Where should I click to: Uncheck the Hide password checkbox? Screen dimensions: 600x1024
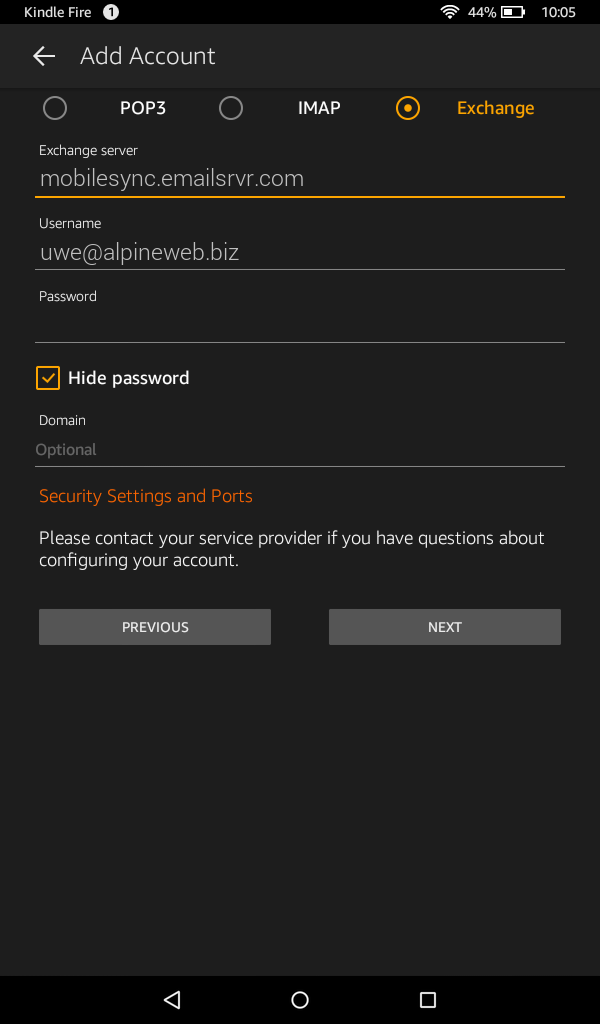tap(48, 378)
